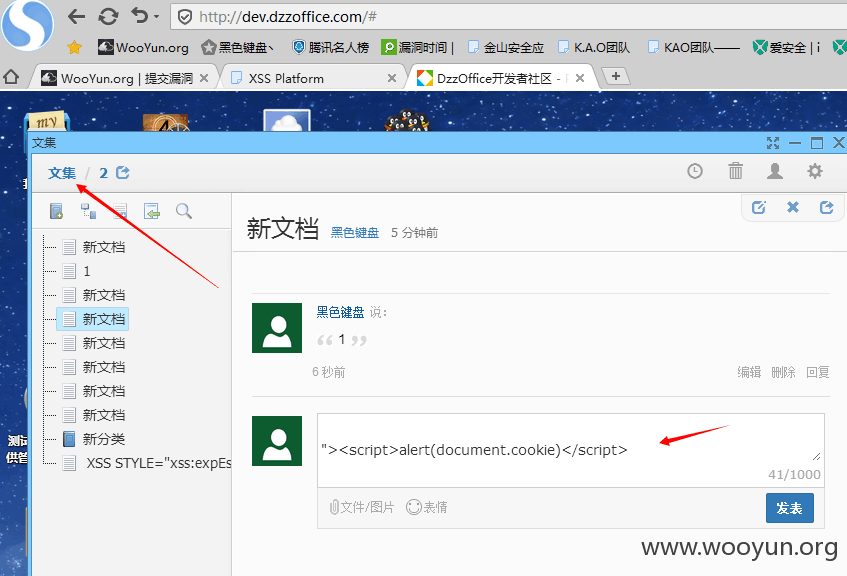The image size is (847, 576).
Task: Click the address bar URL field
Action: (508, 17)
